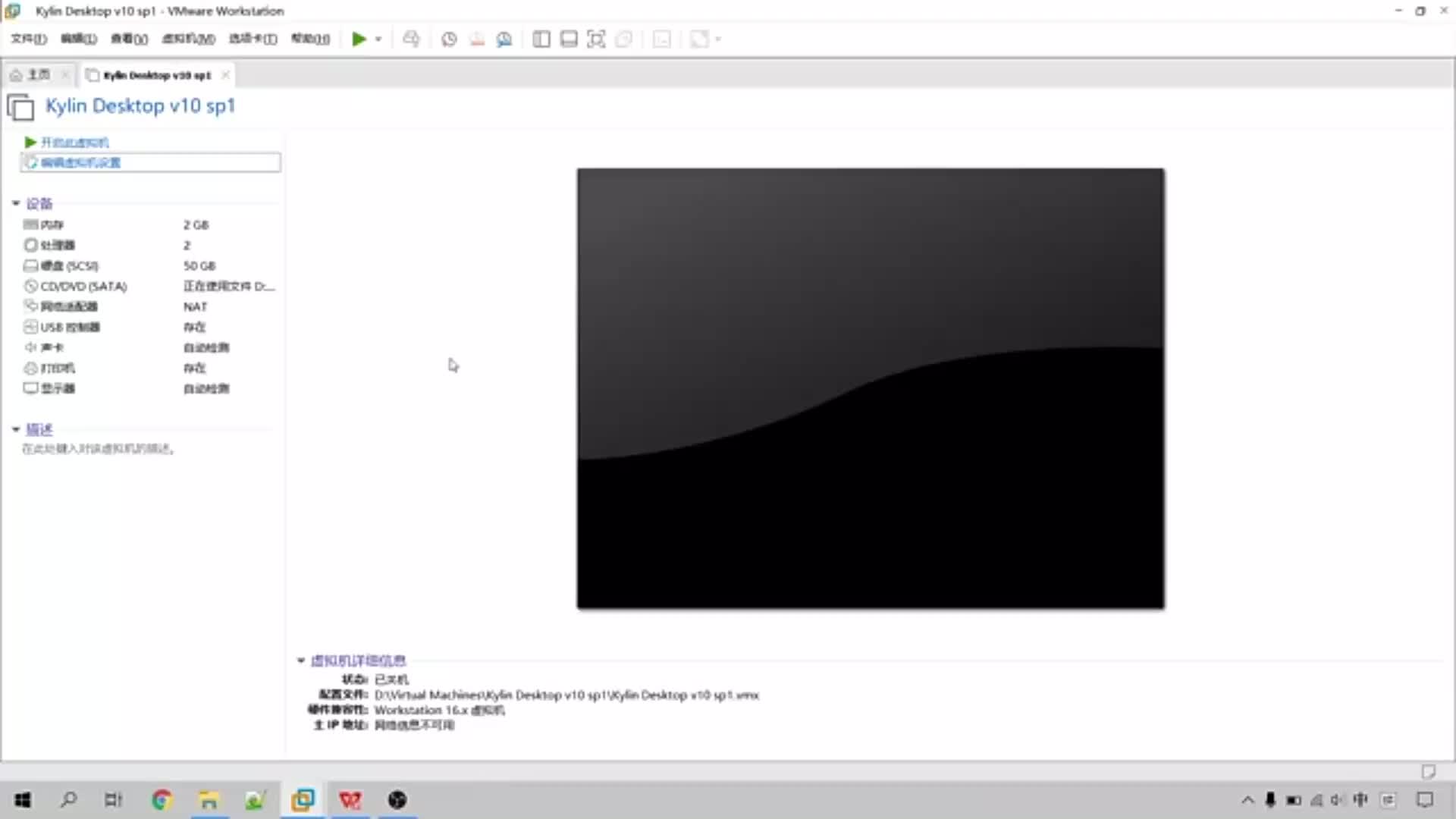Click the message log icon in status bar

click(1429, 771)
